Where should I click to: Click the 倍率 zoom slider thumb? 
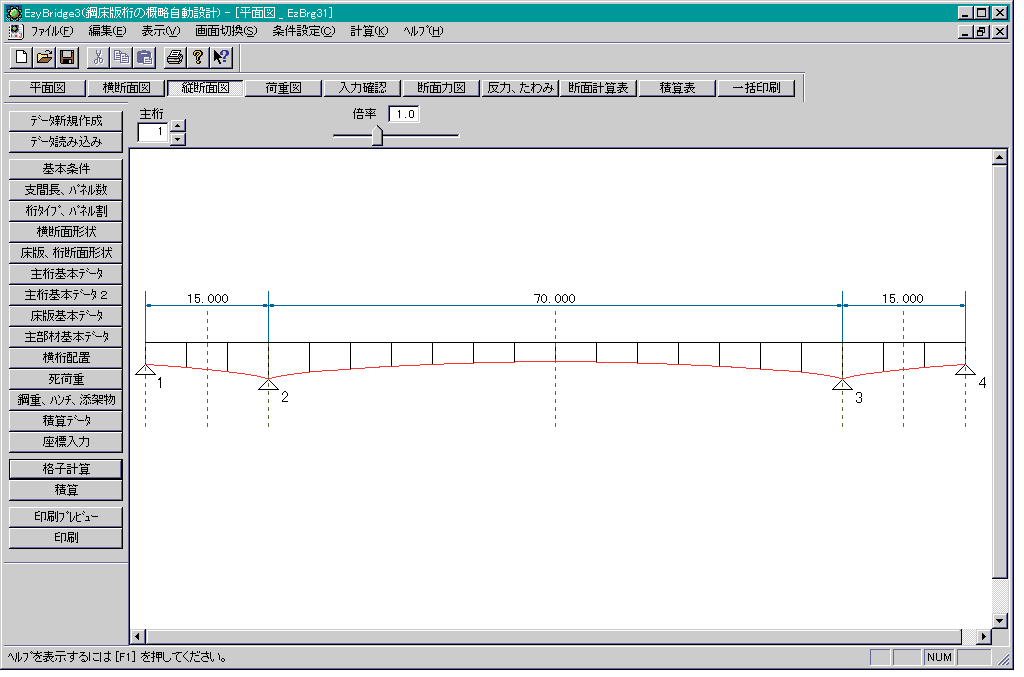coord(377,136)
